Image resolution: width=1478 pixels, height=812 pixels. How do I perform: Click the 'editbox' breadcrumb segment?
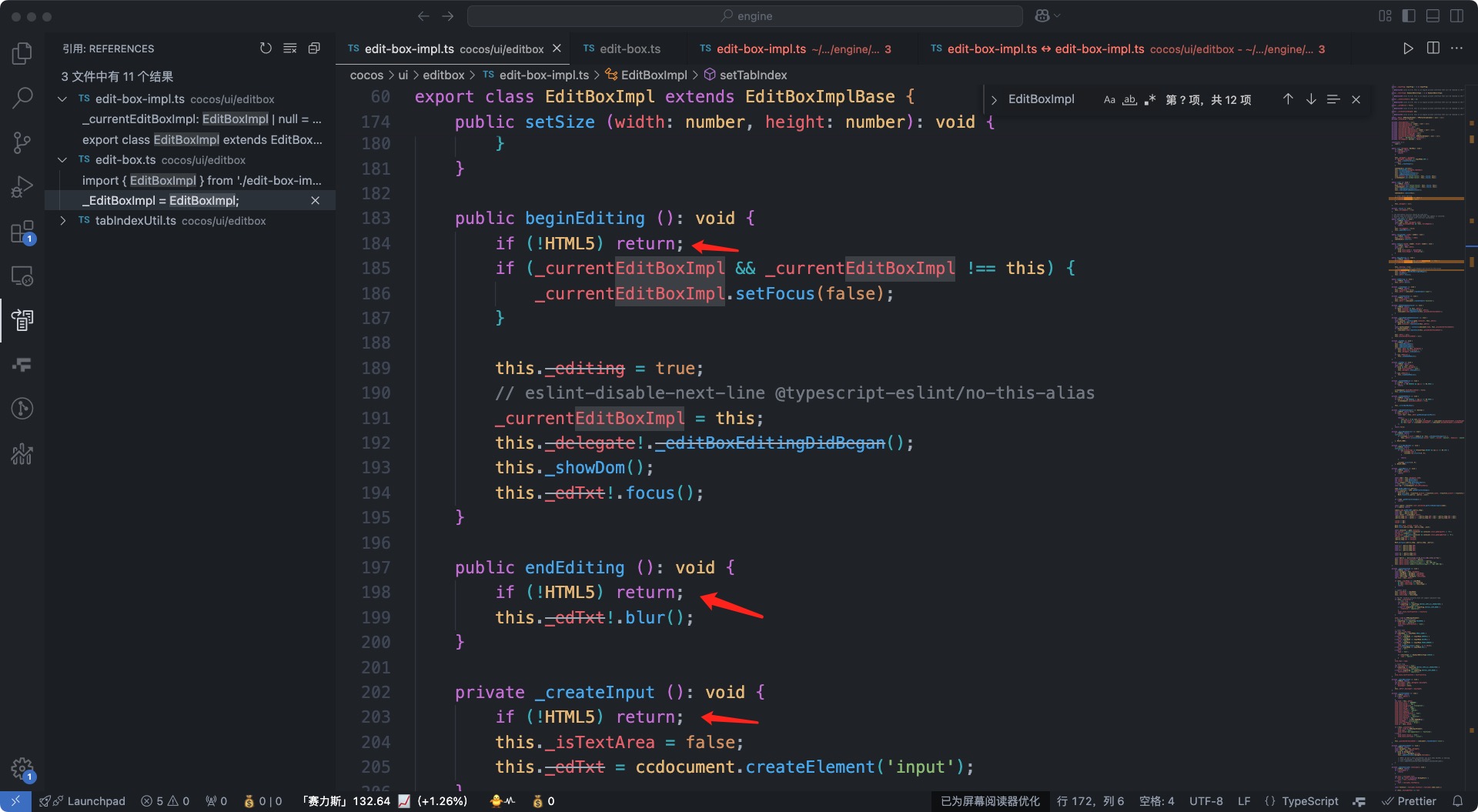[x=443, y=75]
